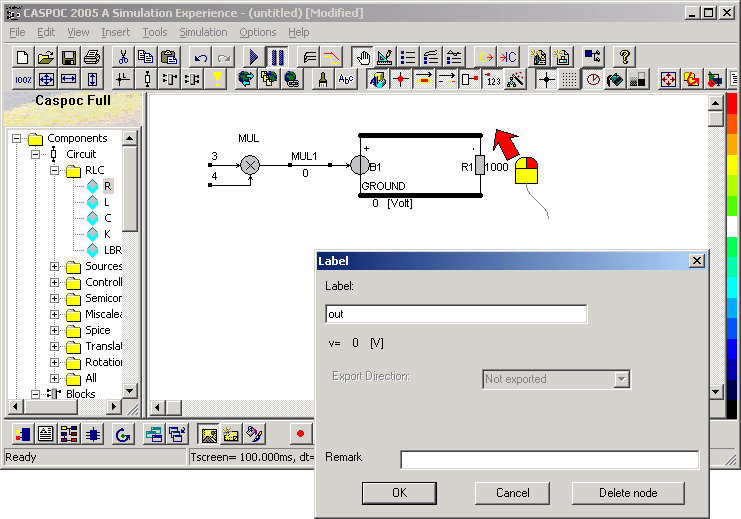Start simulation with the blue play arrow
The width and height of the screenshot is (741, 519).
(254, 57)
